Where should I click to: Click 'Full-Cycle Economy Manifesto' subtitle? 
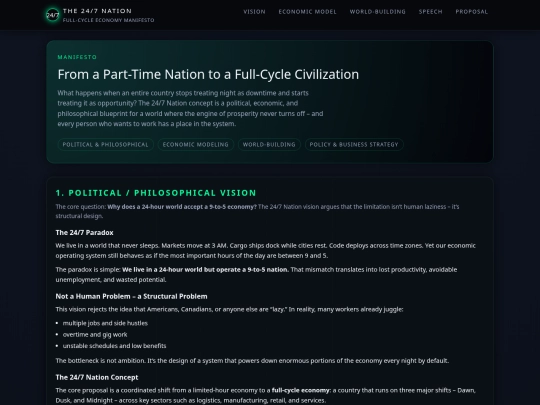click(108, 20)
